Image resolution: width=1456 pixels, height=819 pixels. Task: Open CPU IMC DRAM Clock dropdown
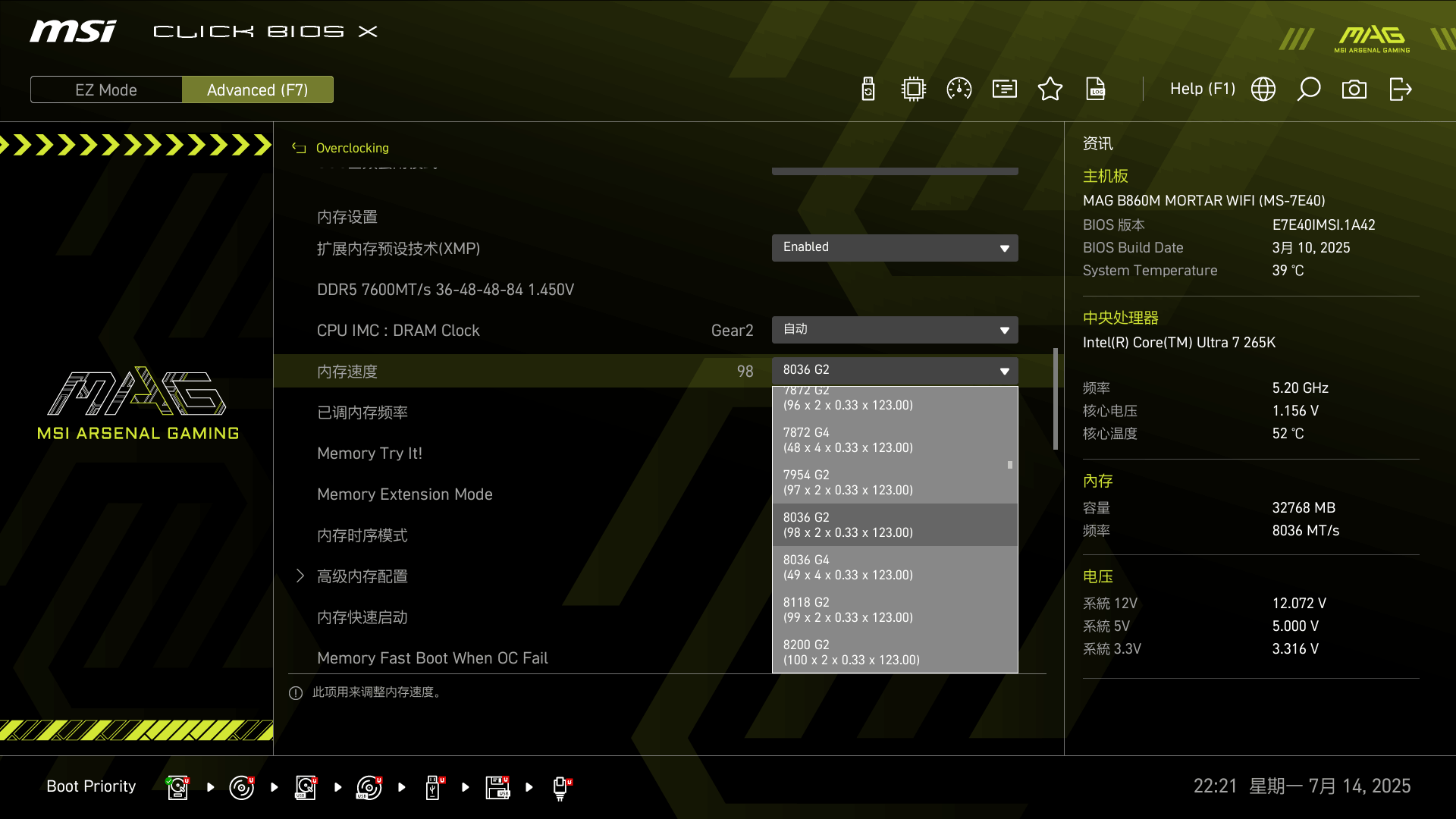point(894,330)
